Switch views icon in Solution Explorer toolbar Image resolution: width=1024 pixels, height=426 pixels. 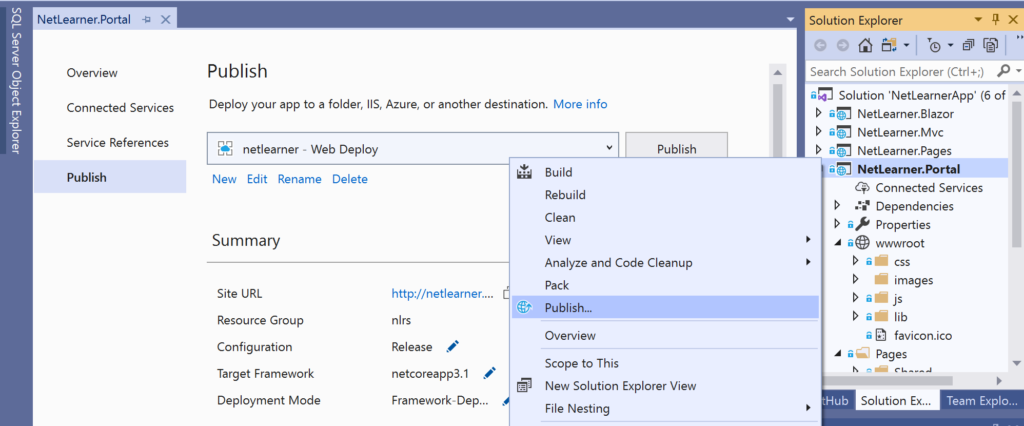[x=889, y=46]
